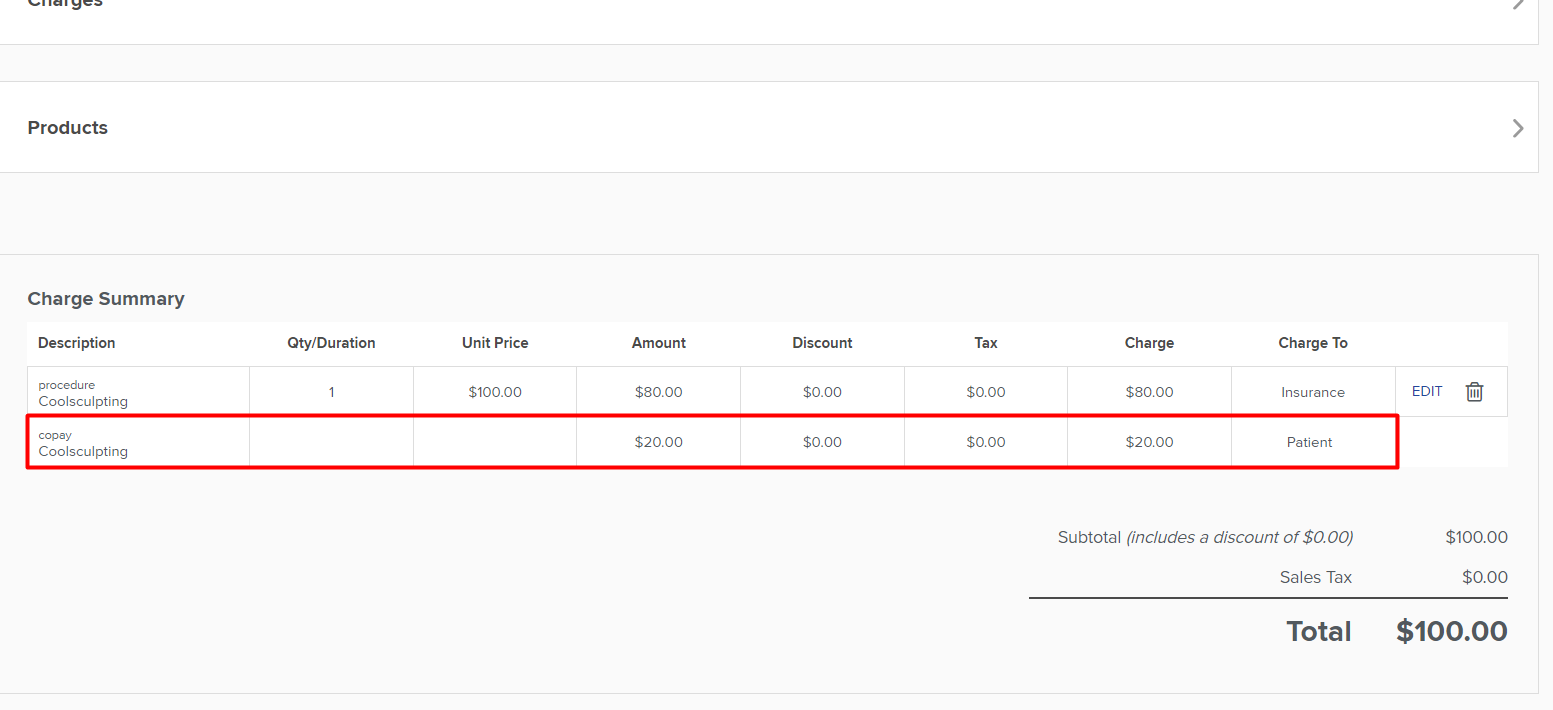Click the Tax column header
Screen dimensions: 1553x710
pos(986,343)
